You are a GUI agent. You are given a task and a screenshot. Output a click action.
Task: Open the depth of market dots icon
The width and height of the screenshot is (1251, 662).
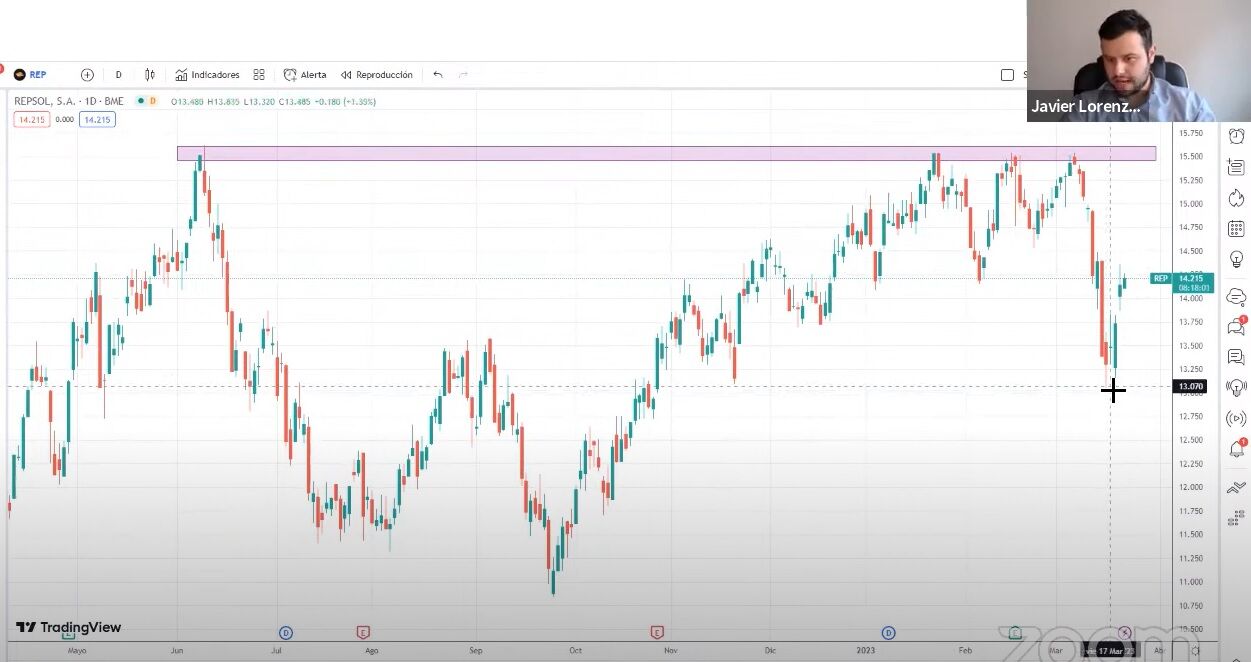click(1237, 517)
